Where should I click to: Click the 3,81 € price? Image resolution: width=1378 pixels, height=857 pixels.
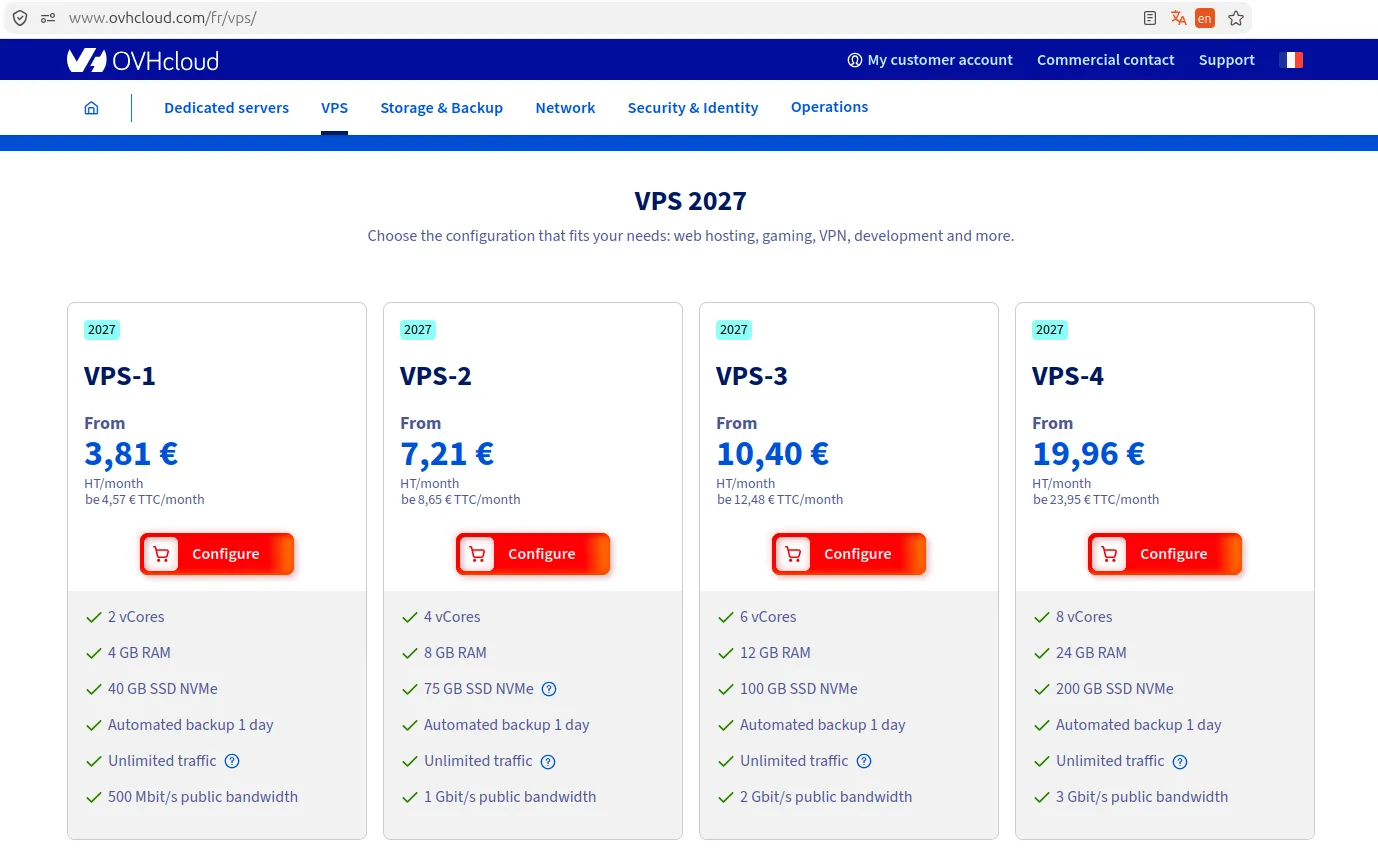131,454
